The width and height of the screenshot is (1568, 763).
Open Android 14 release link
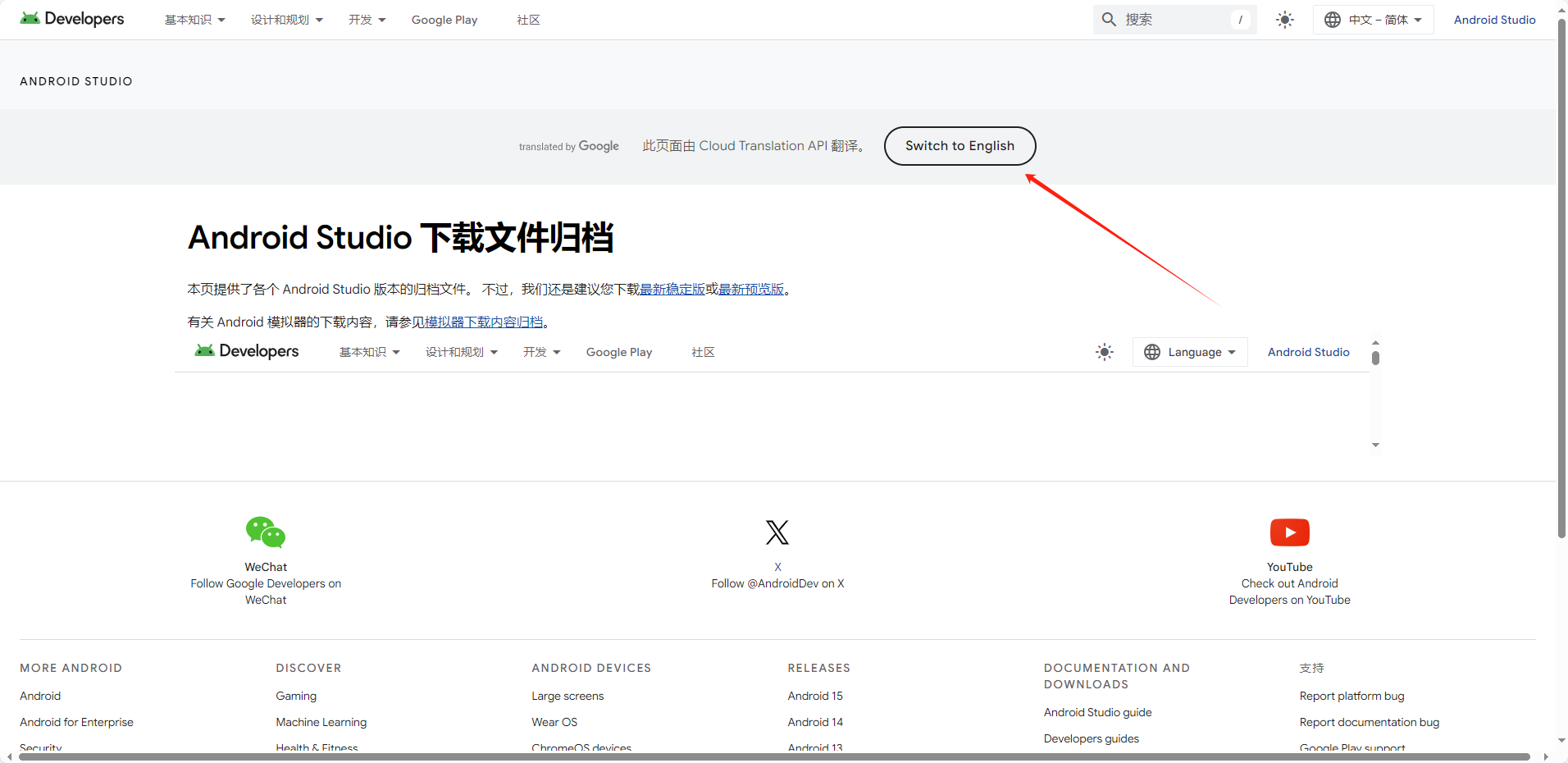(815, 722)
